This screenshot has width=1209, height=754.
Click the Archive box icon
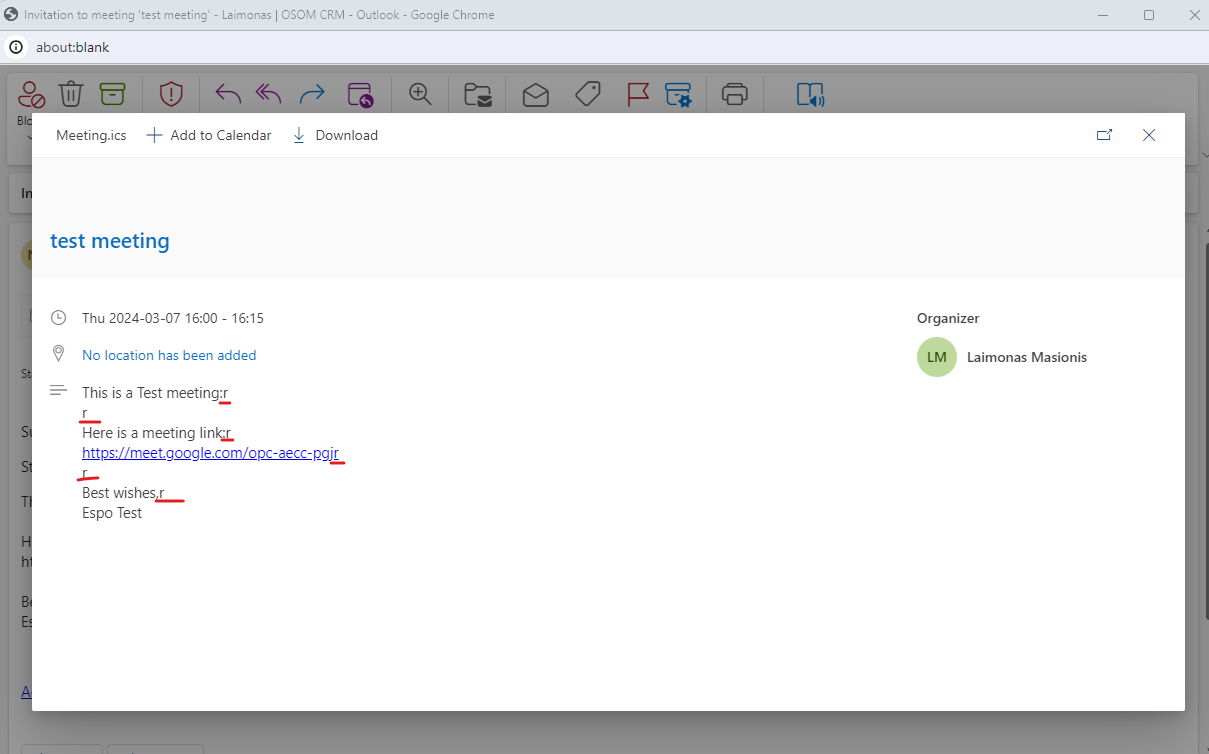112,94
